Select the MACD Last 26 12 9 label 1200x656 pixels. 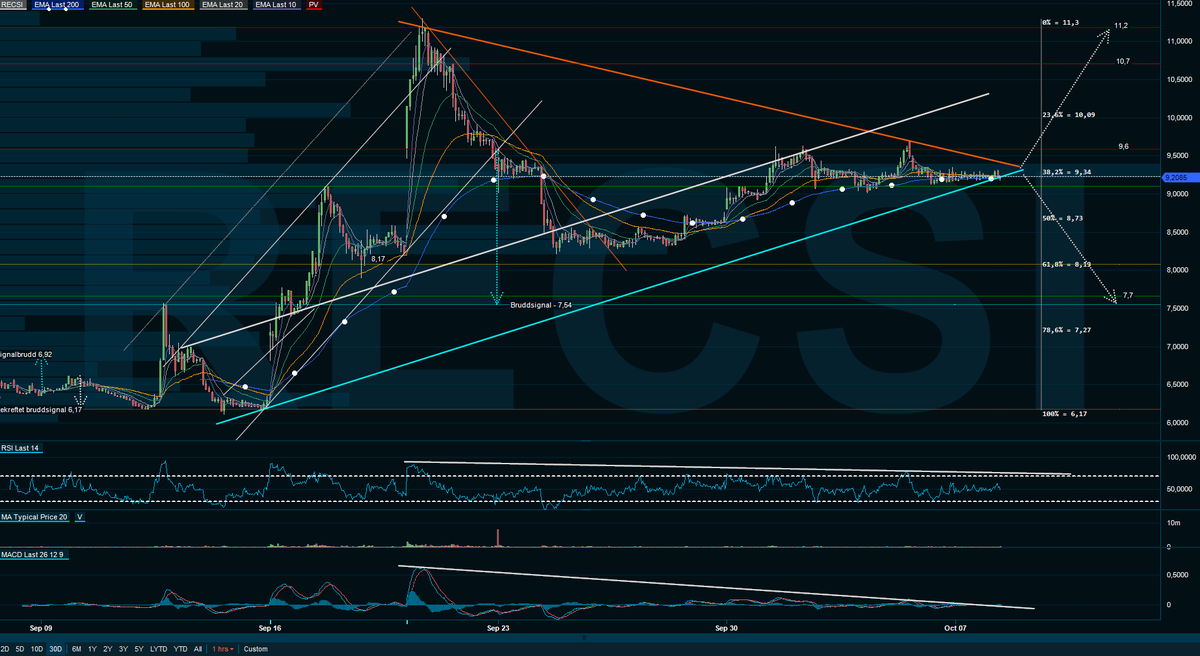pyautogui.click(x=32, y=554)
